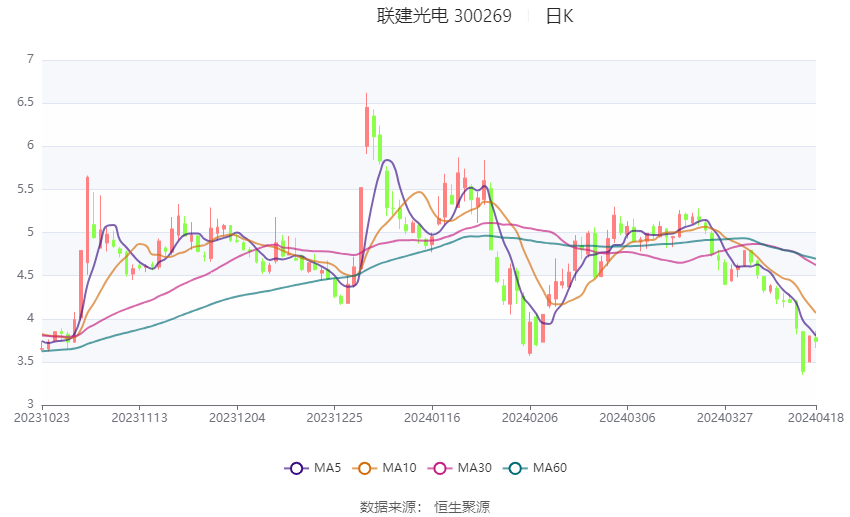Click the chart title 联建光电 300269
This screenshot has height=517, width=850.
pos(444,16)
